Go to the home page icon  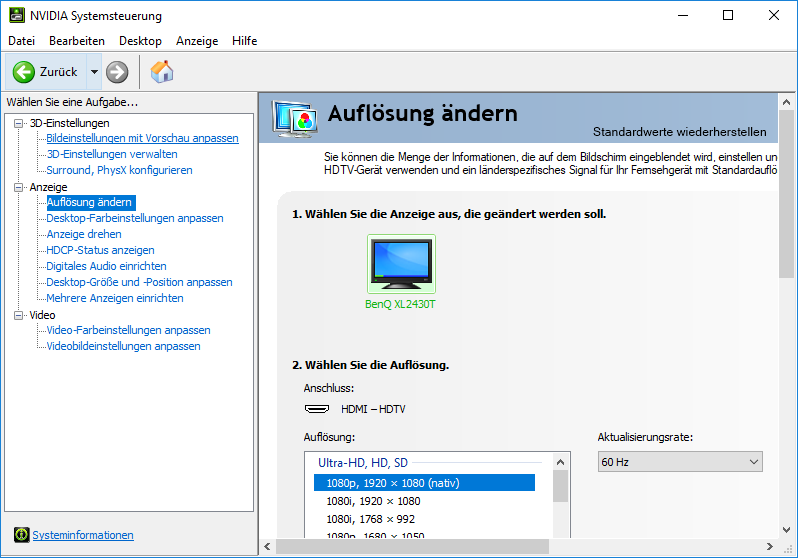(x=162, y=72)
